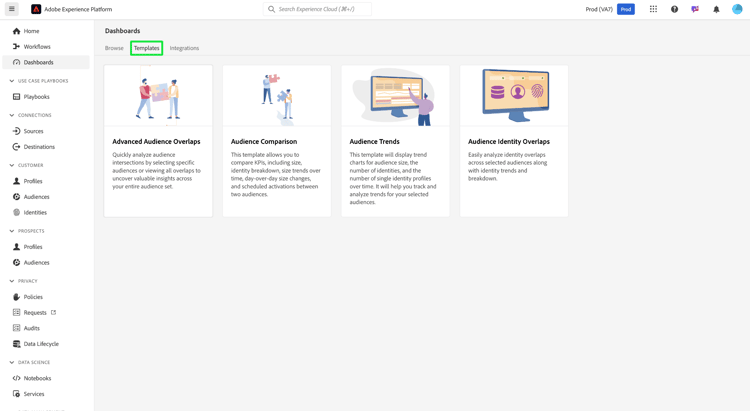Open the help question mark icon
750x411 pixels.
click(674, 9)
